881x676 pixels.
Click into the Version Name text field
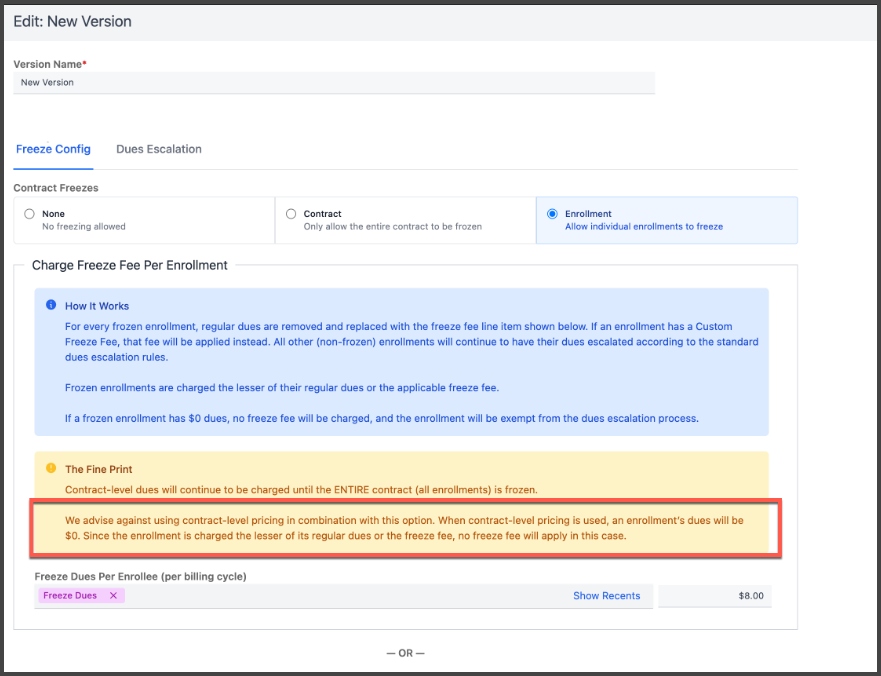click(333, 83)
